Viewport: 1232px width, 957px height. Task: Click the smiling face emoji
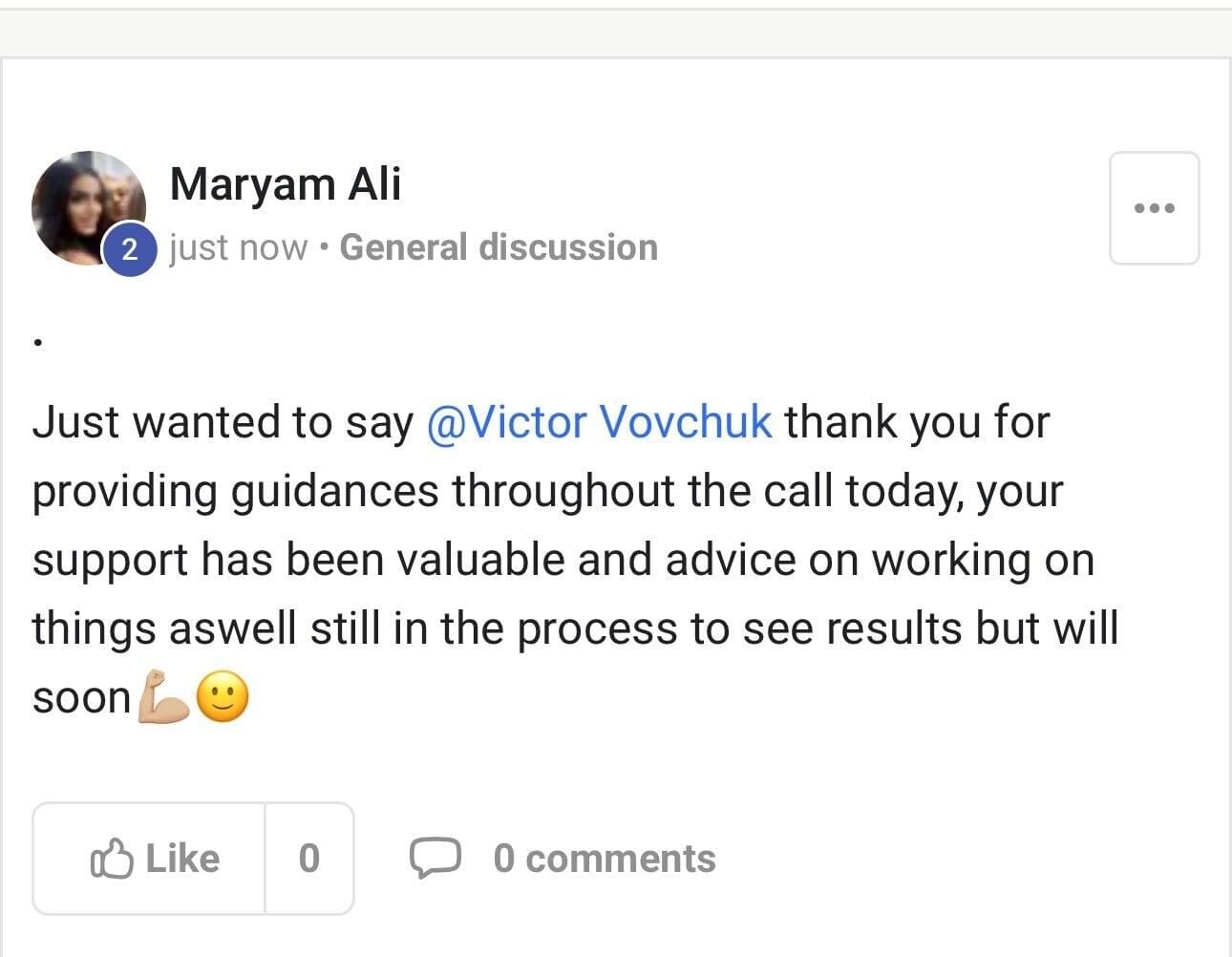click(x=223, y=697)
